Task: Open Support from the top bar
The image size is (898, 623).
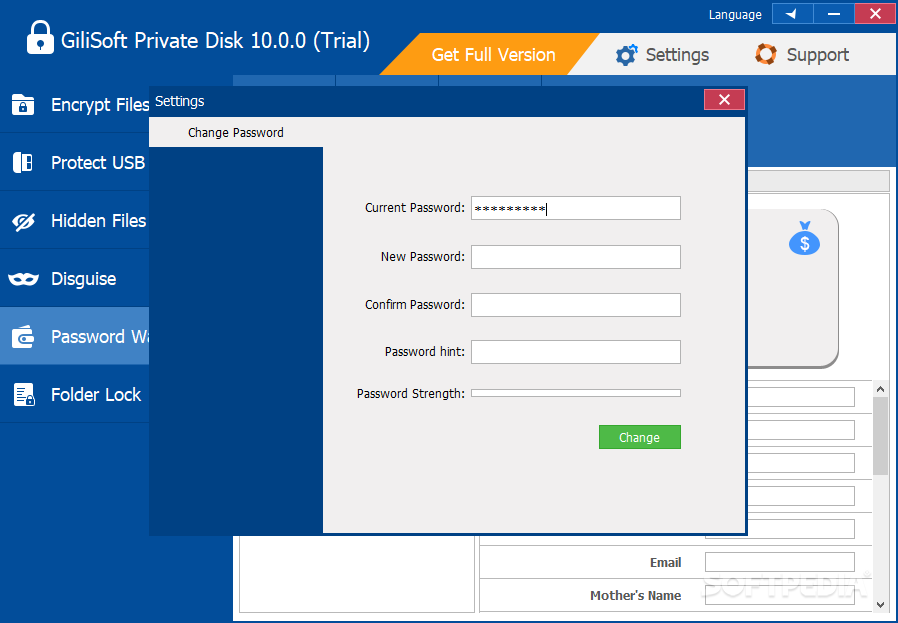Action: point(802,55)
